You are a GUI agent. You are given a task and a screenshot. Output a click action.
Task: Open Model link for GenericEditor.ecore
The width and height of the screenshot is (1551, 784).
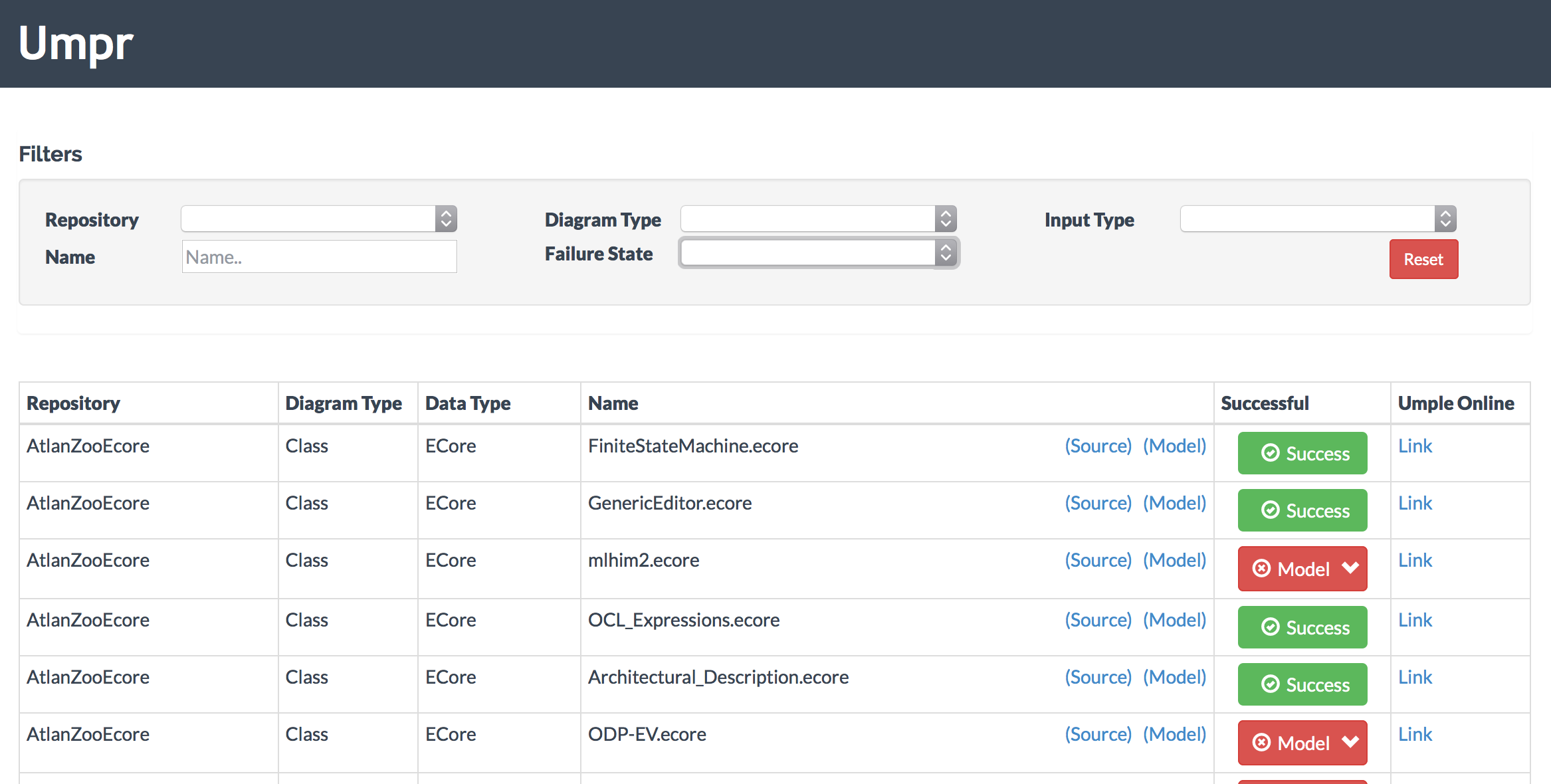pyautogui.click(x=1174, y=503)
